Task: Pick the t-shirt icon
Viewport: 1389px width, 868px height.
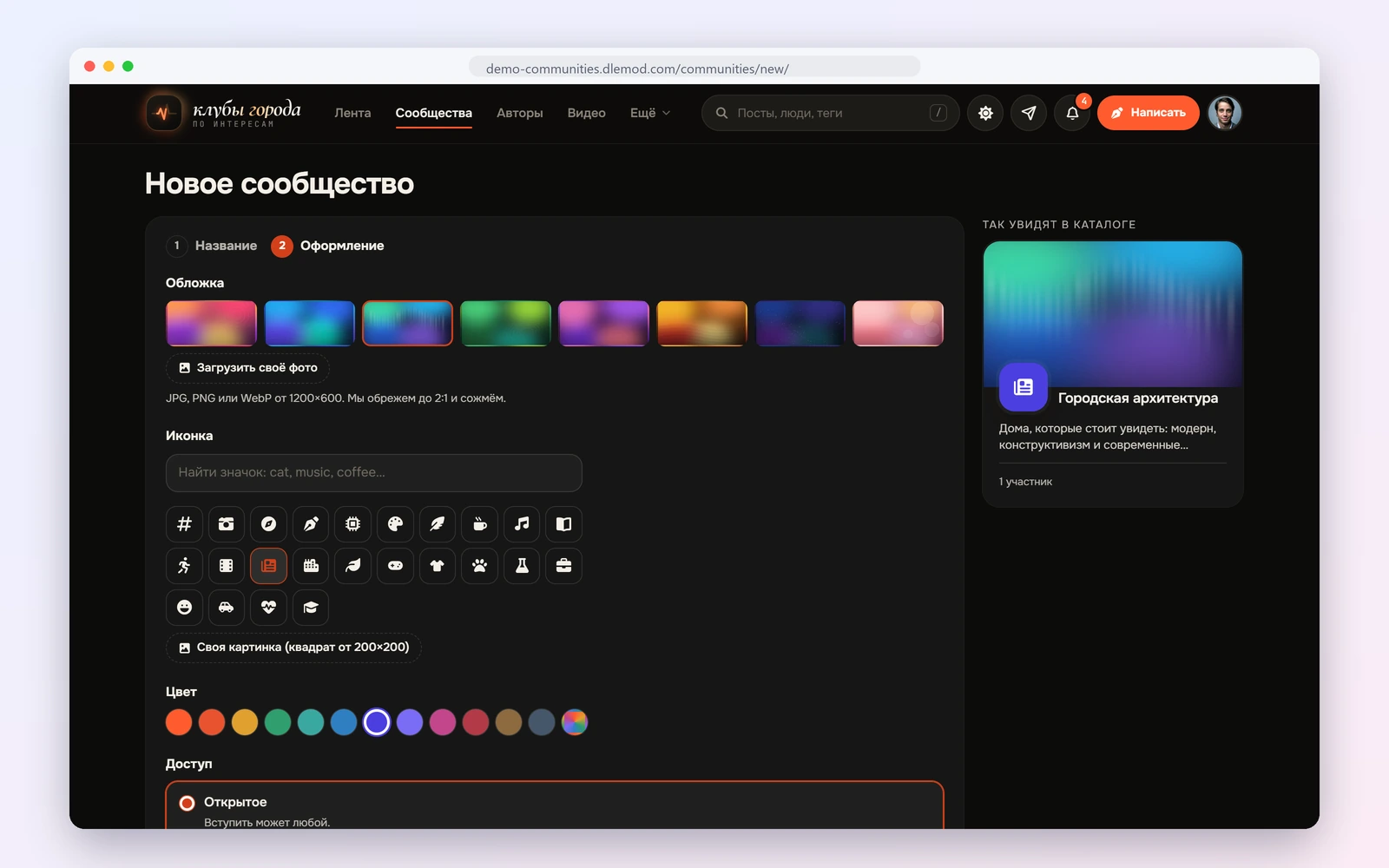Action: 438,566
